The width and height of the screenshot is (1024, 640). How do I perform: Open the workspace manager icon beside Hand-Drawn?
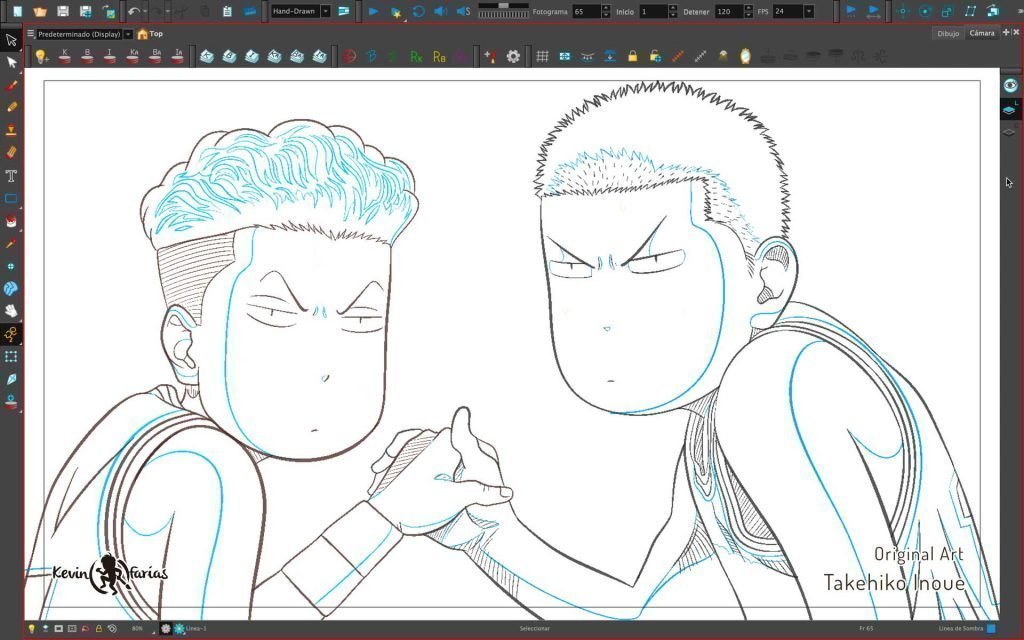point(344,11)
